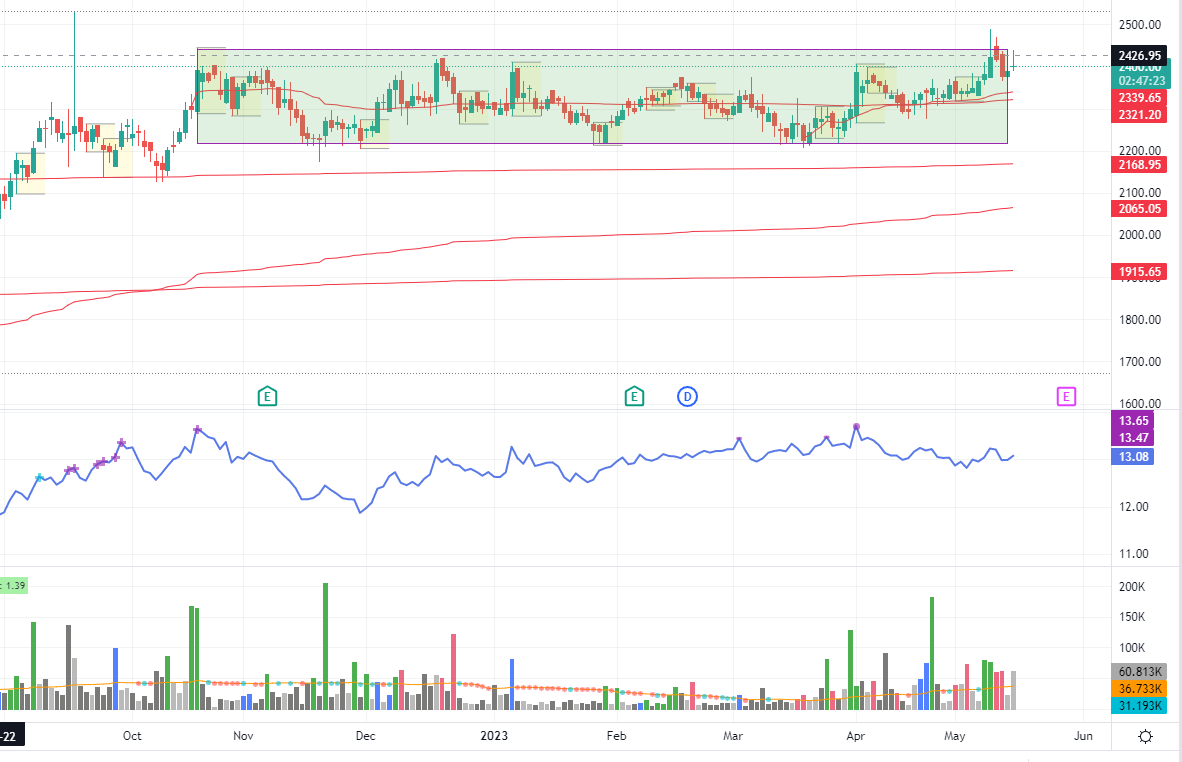
Task: Select the 2023 label on the time axis
Action: click(494, 735)
